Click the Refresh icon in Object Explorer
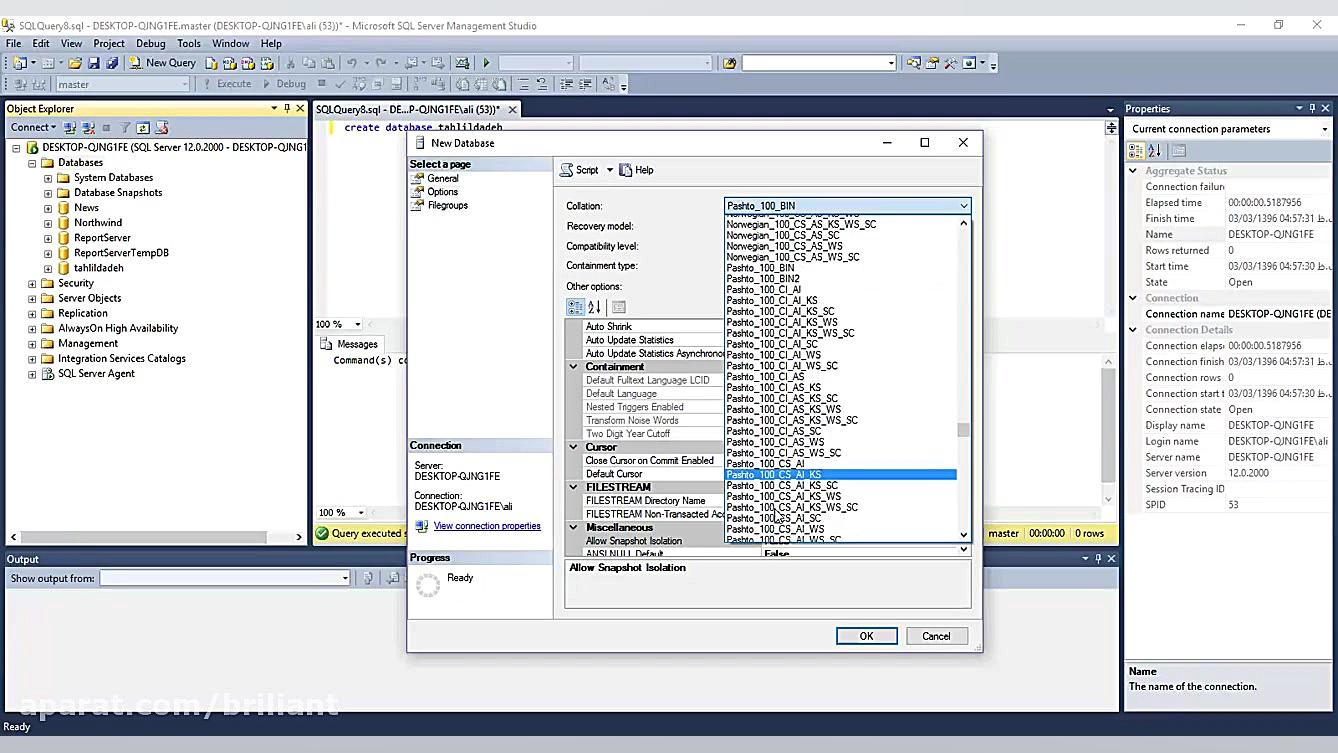The height and width of the screenshot is (753, 1338). (143, 128)
